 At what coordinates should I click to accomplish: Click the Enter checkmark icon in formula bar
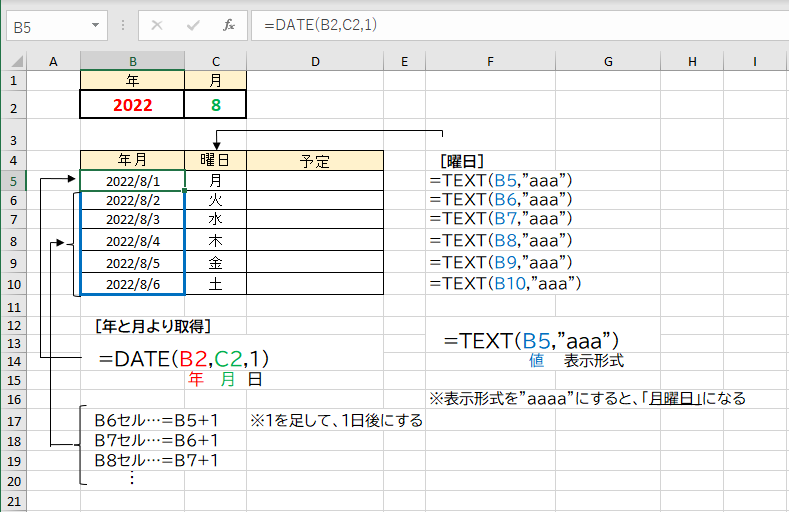tap(193, 24)
